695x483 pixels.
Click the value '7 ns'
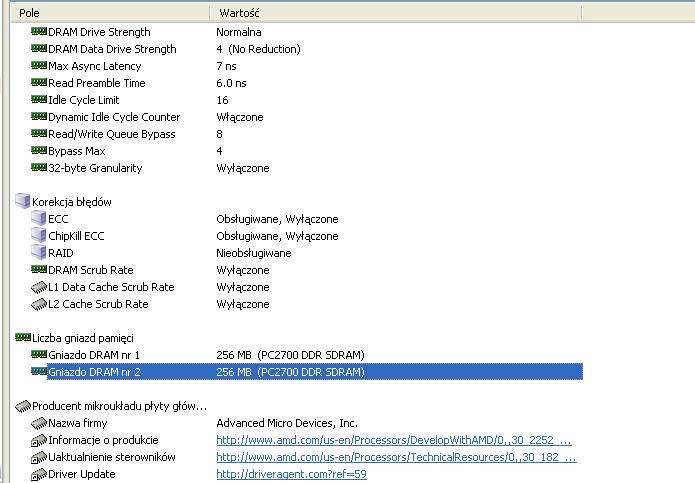pyautogui.click(x=226, y=66)
